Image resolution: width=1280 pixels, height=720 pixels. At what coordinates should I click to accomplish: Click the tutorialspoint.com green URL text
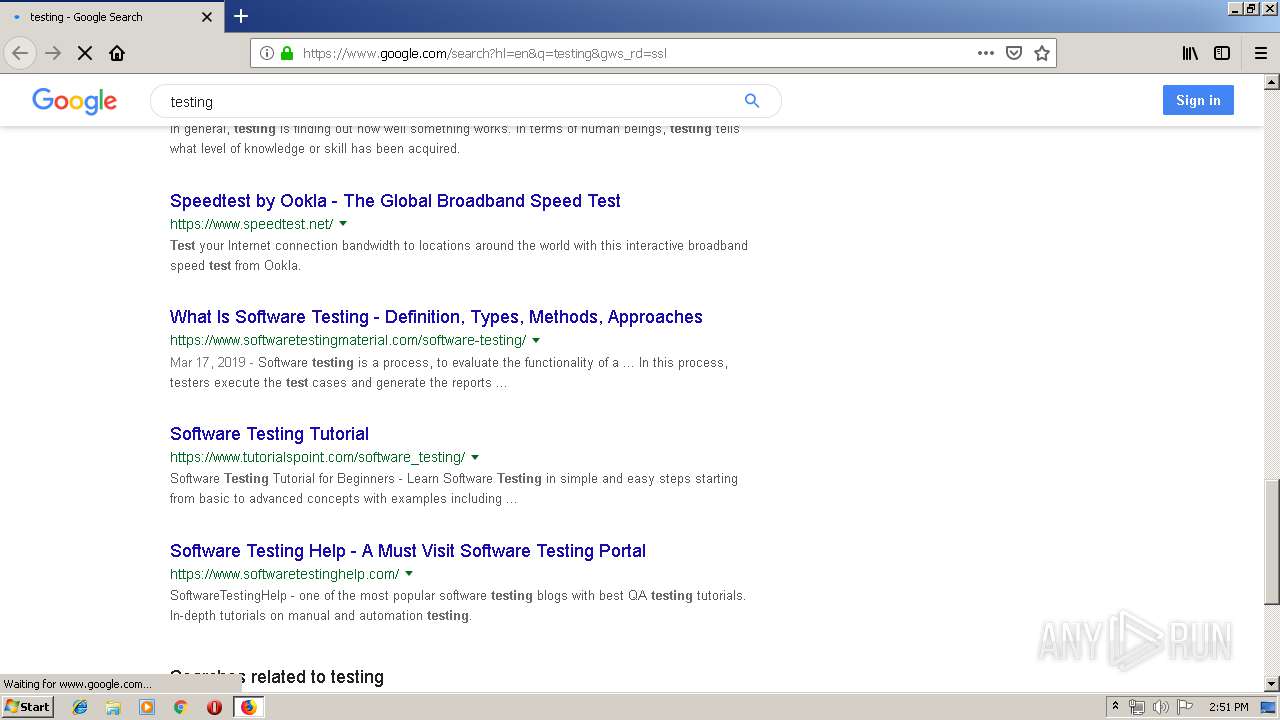tap(317, 457)
